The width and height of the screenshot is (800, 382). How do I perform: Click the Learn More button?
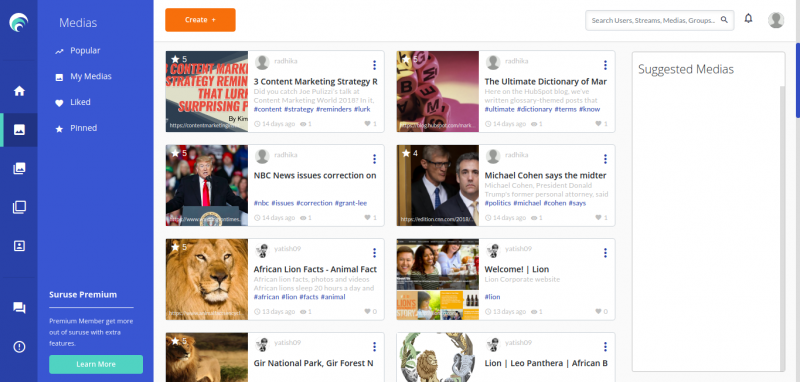pos(96,364)
